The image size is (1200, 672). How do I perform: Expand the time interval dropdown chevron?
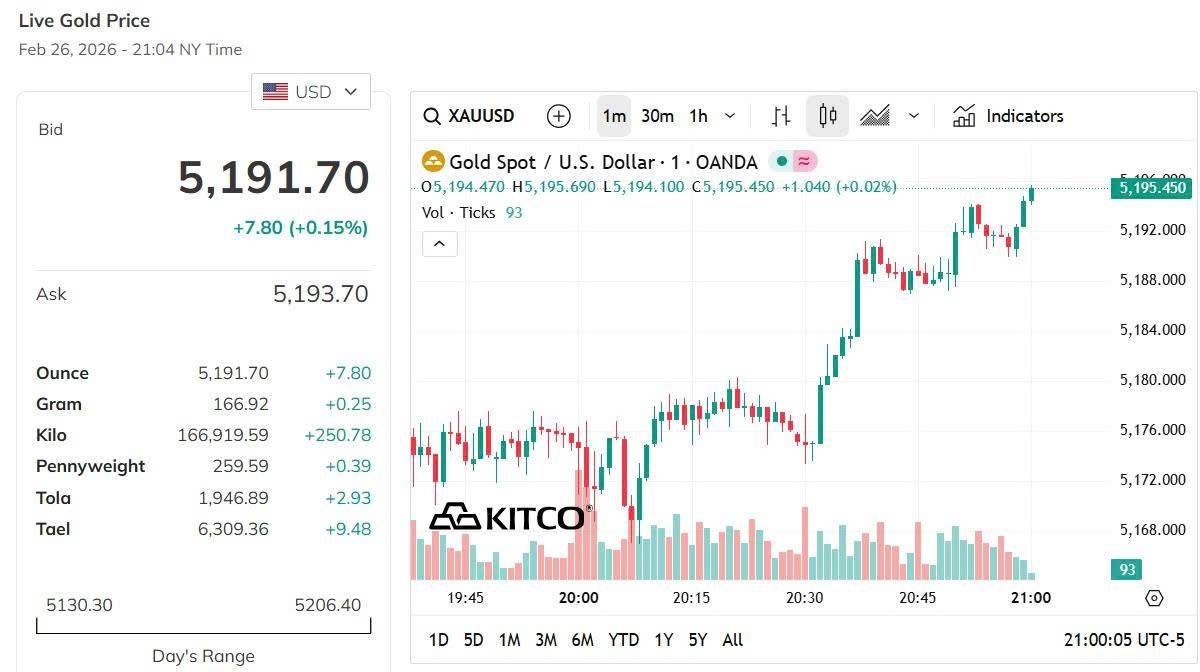tap(730, 116)
